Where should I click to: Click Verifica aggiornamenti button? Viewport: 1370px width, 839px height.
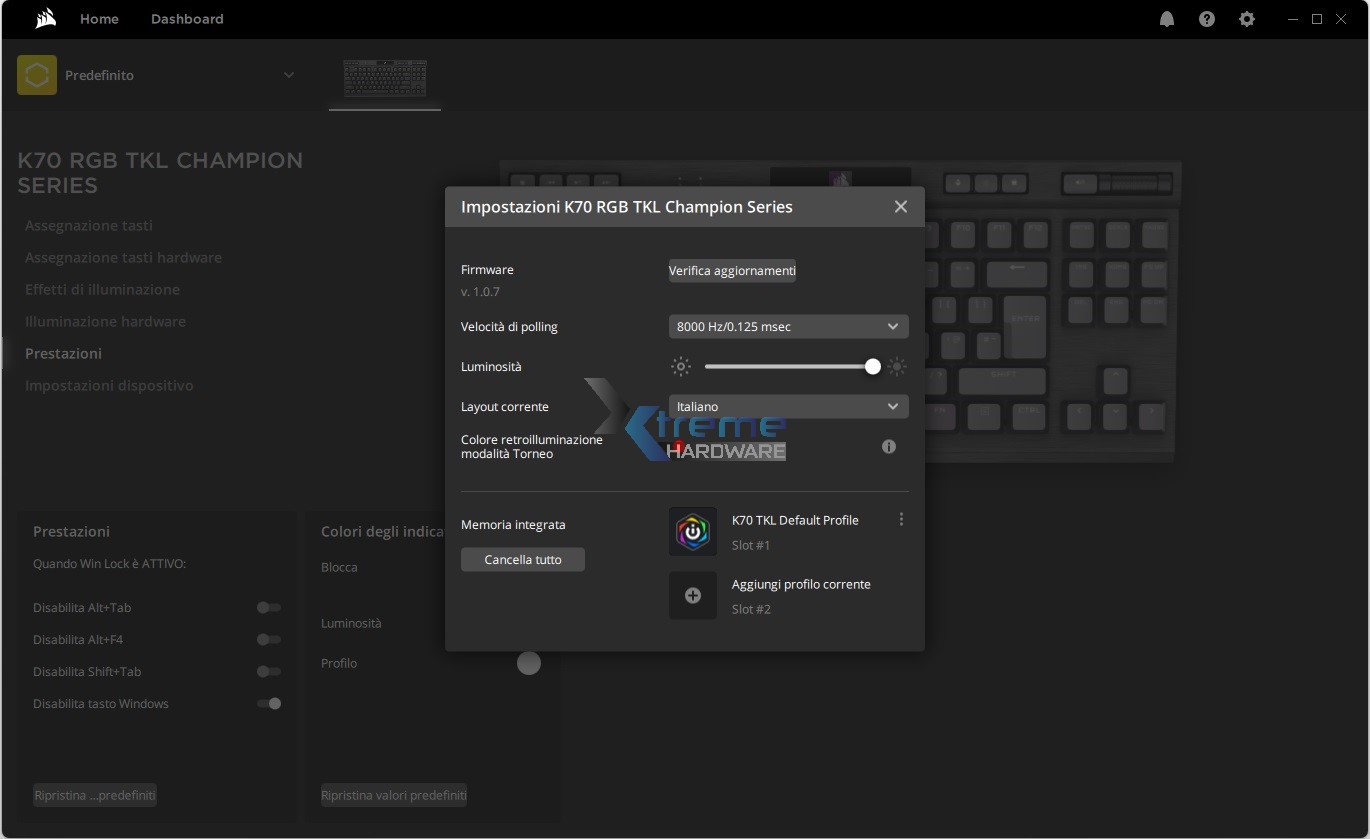[732, 271]
